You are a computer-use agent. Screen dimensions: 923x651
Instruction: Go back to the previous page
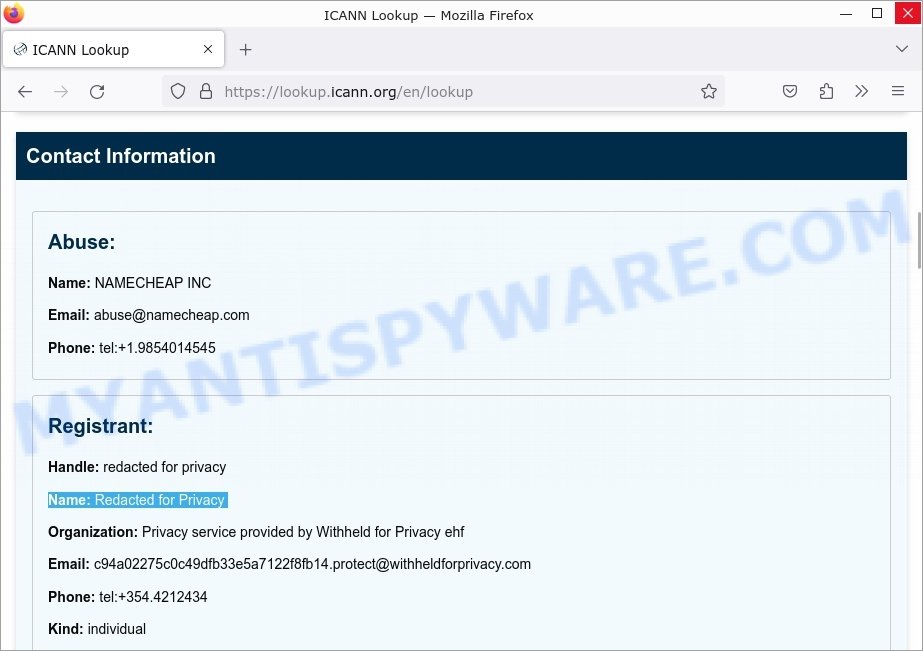coord(25,92)
